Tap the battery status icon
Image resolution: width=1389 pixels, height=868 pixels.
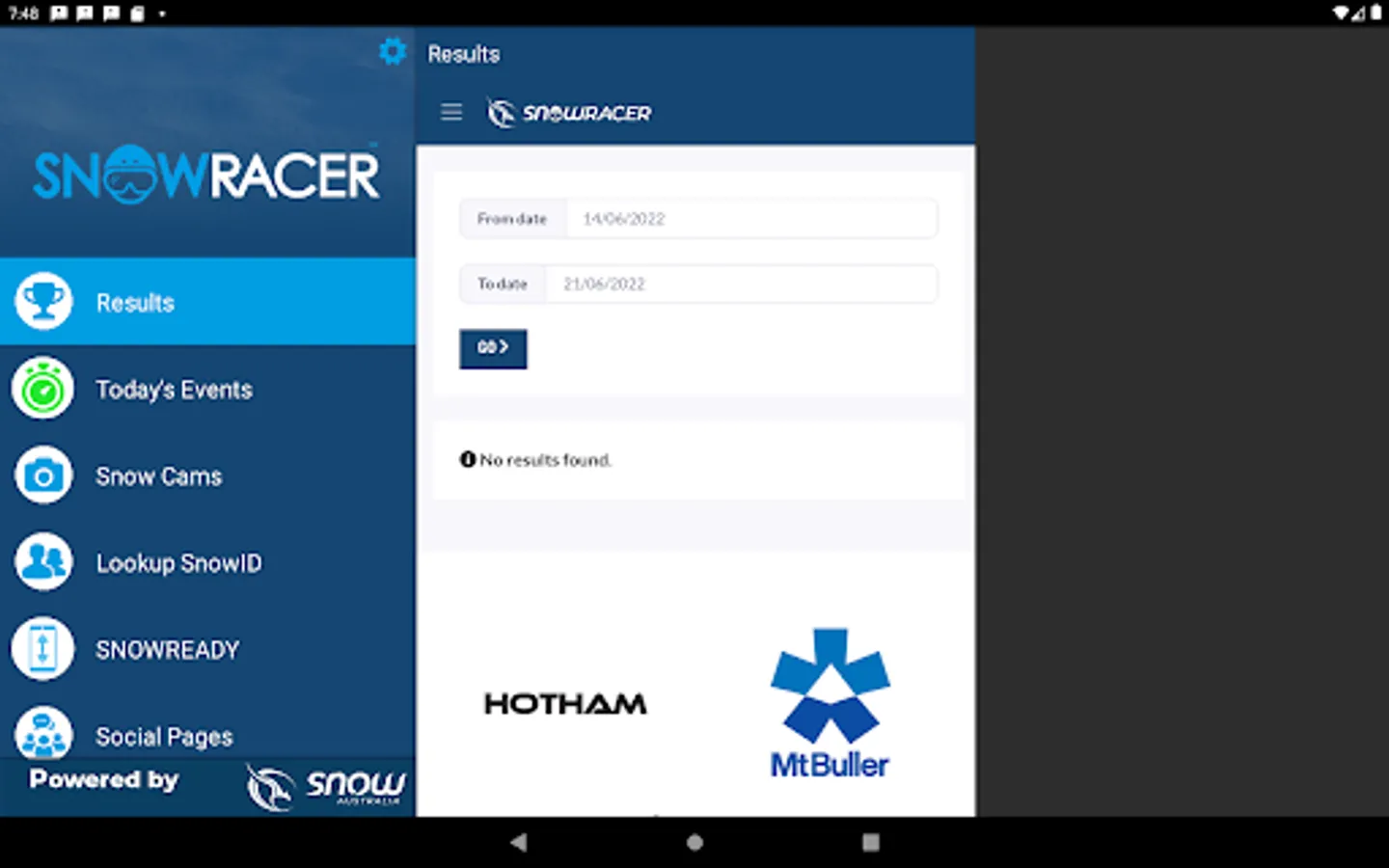pos(1376,14)
